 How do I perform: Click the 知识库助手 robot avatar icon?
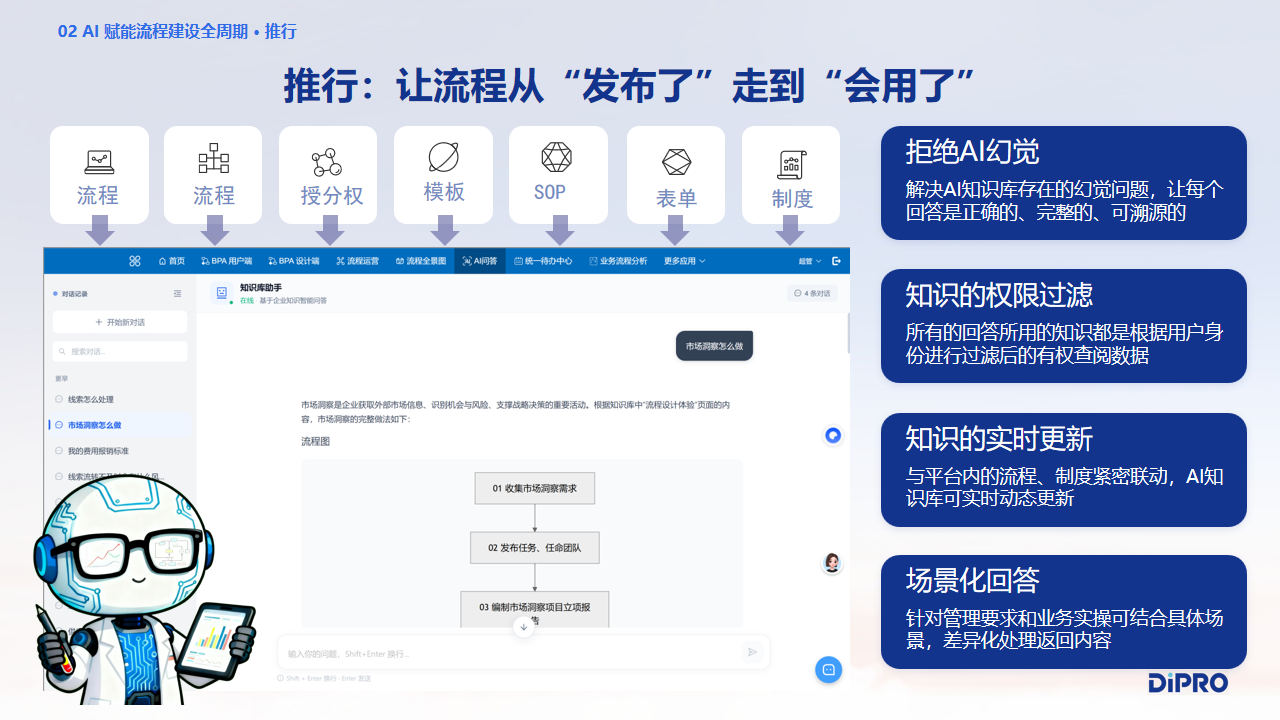(222, 293)
